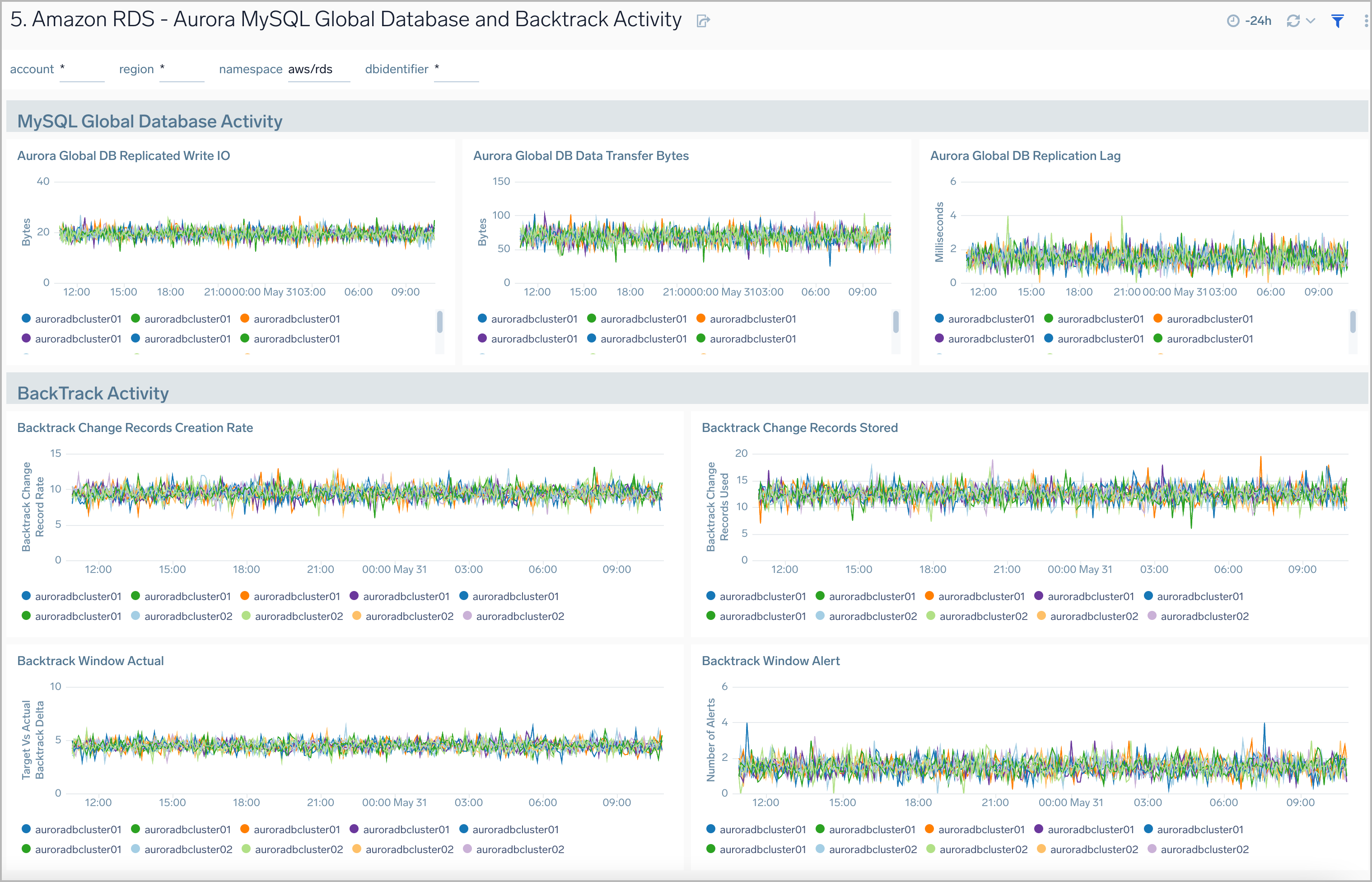The image size is (1372, 882).
Task: Open the blue filter funnel icon
Action: [x=1337, y=21]
